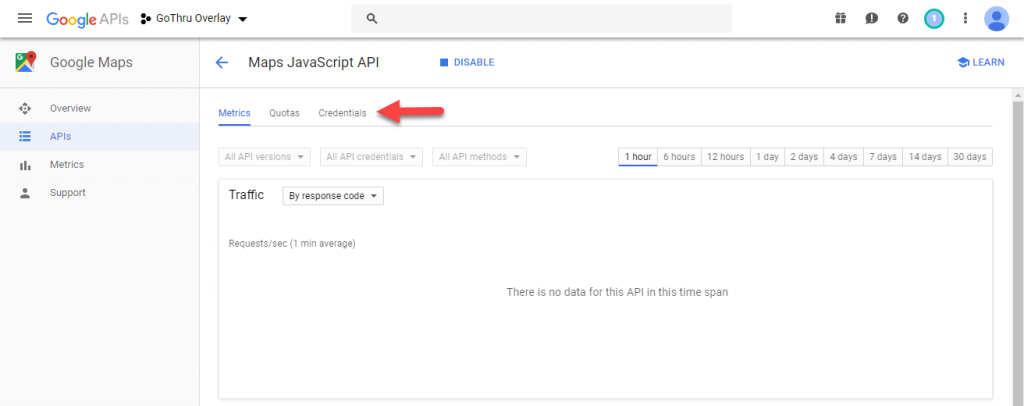
Task: Click the Support person icon
Action: 25,193
